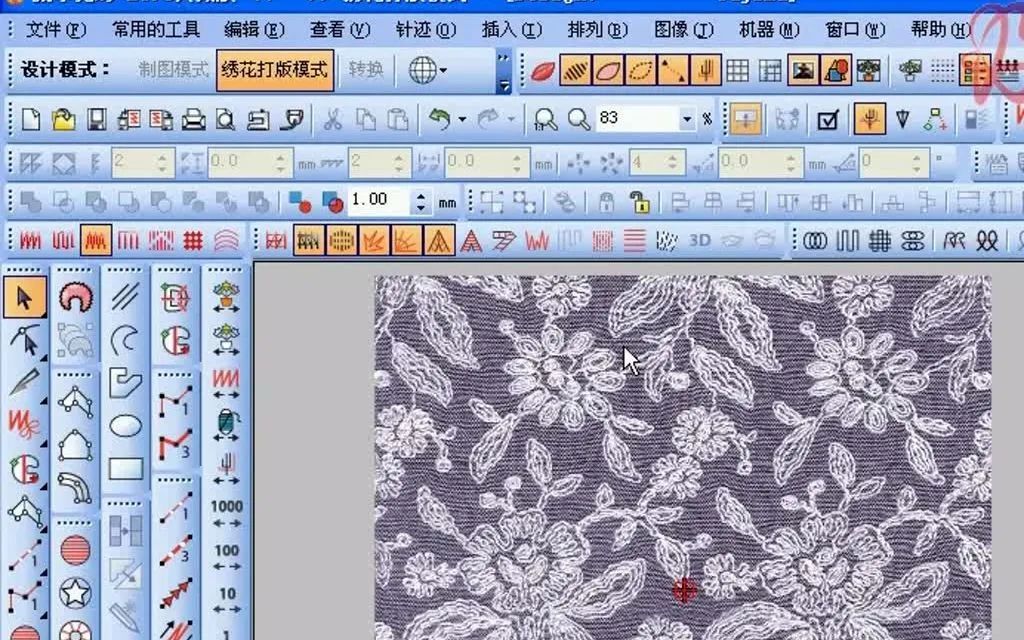1024x640 pixels.
Task: Expand the undo history dropdown arrow
Action: (462, 120)
